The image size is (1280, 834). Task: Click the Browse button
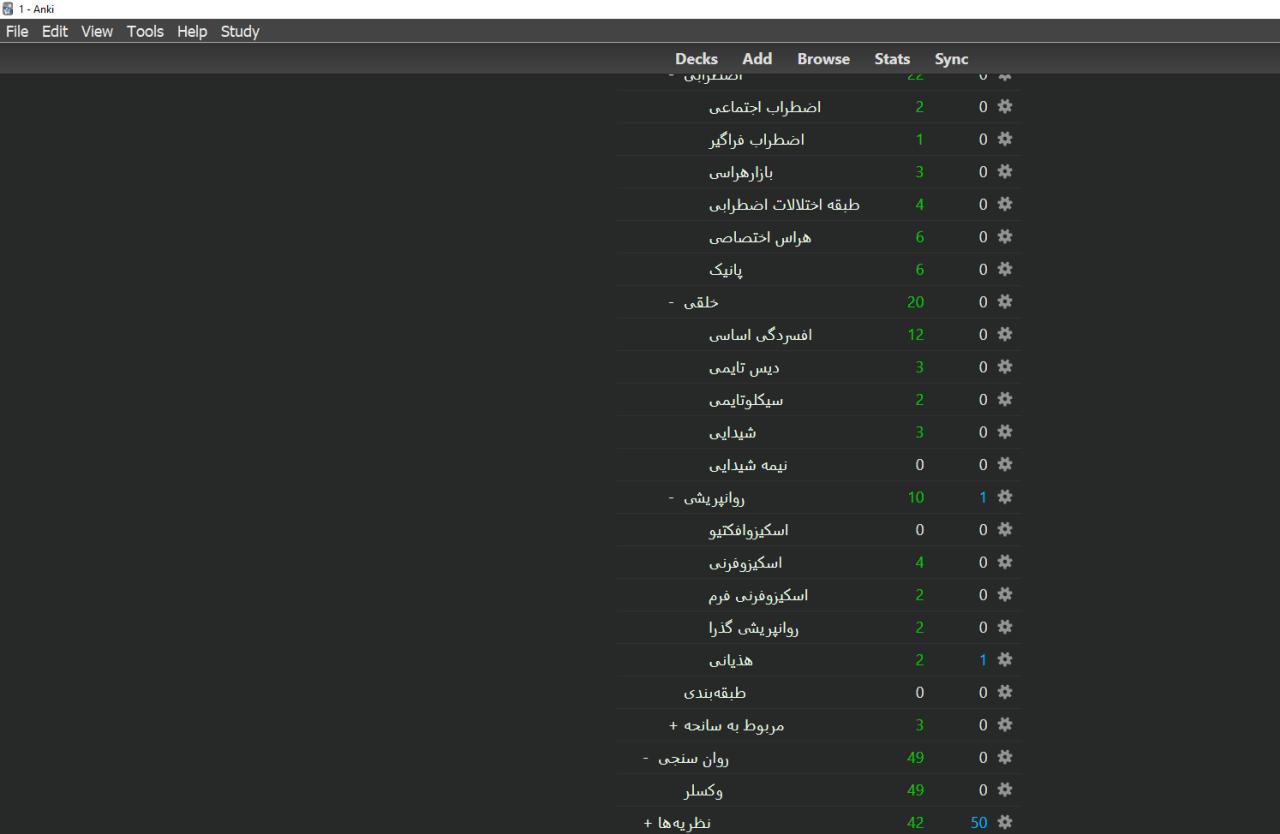tap(823, 59)
